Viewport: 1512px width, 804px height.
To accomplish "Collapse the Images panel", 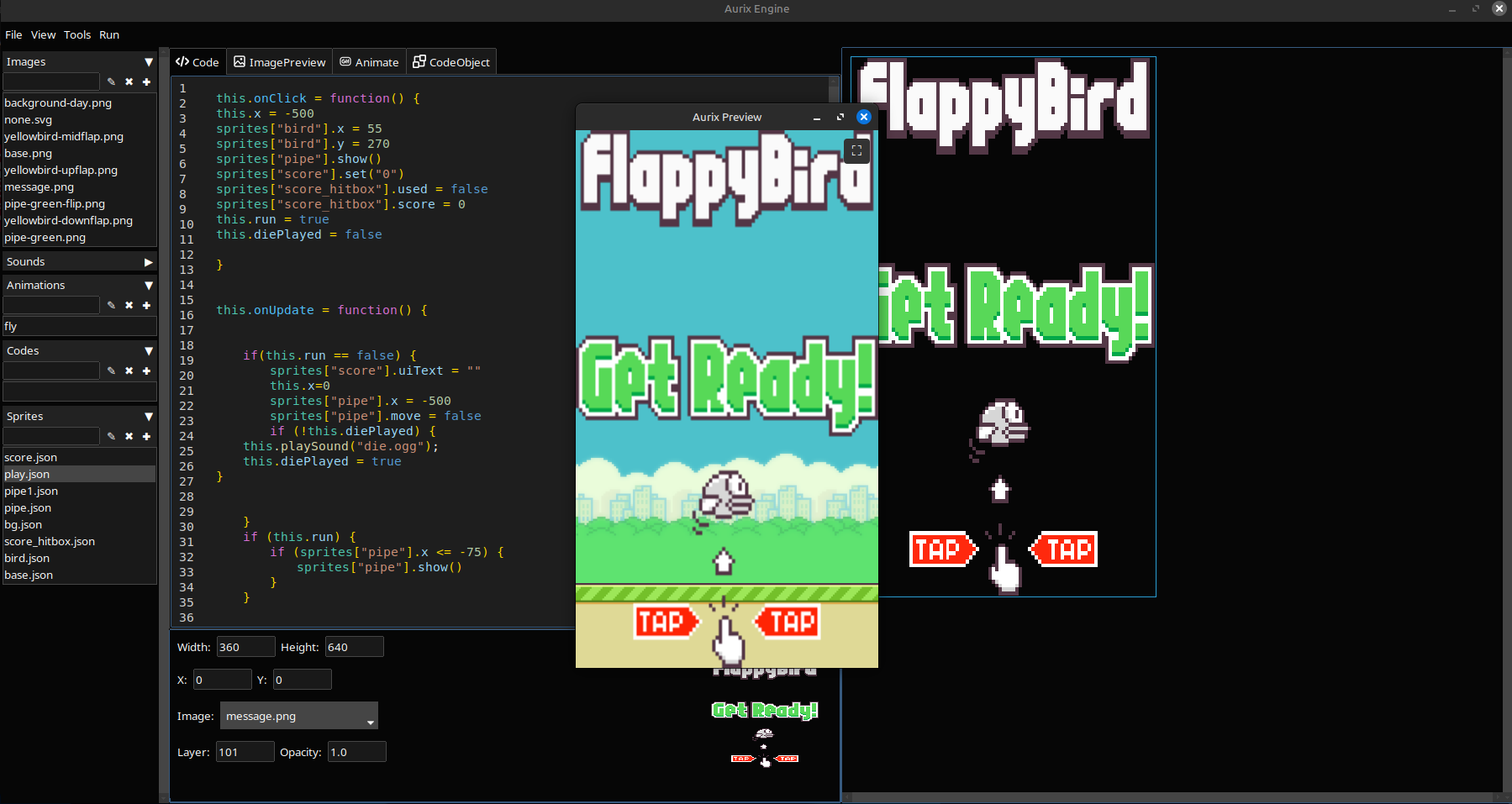I will pos(149,61).
